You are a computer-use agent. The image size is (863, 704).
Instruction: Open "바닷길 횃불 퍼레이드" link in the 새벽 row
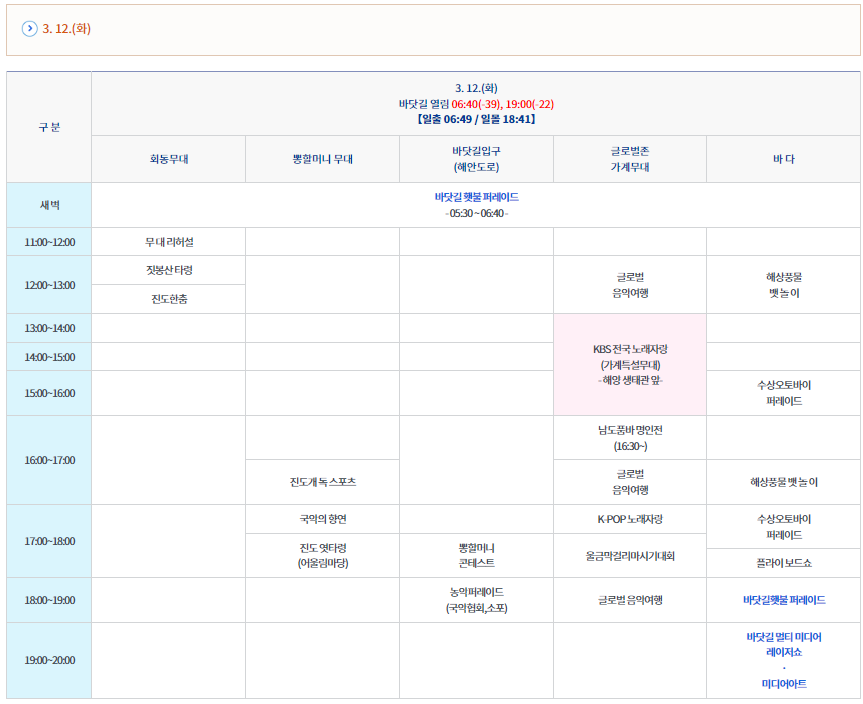point(477,197)
